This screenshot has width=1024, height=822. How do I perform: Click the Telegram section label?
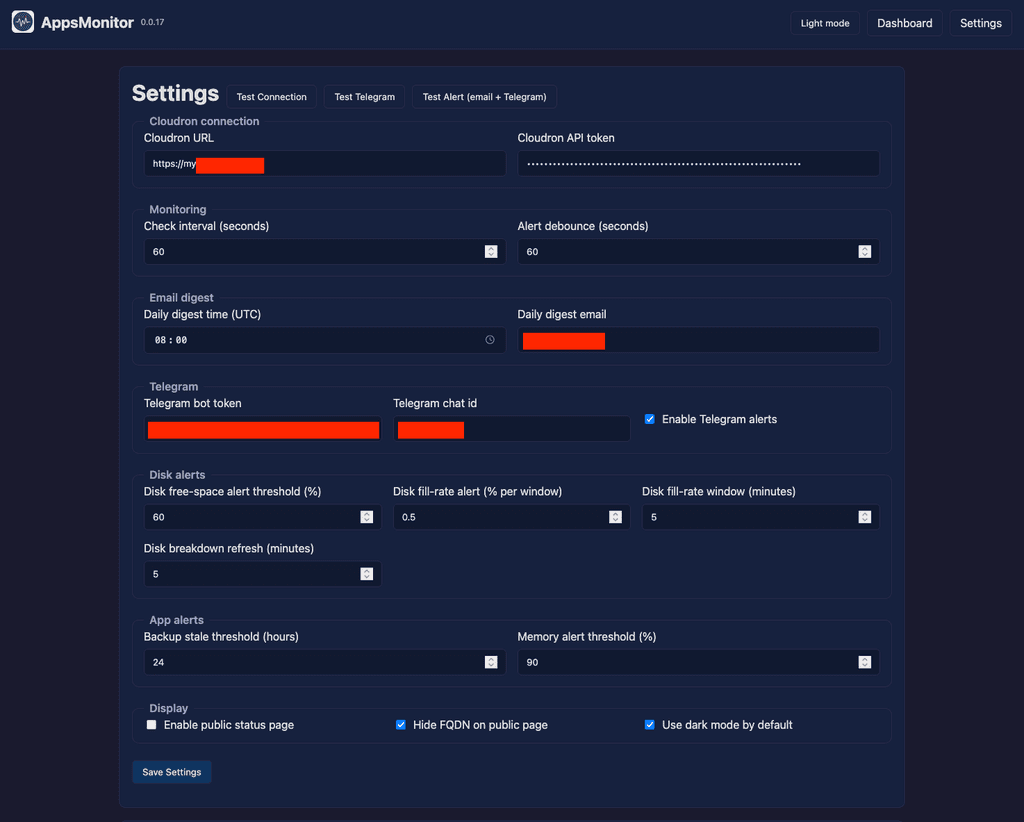click(173, 386)
